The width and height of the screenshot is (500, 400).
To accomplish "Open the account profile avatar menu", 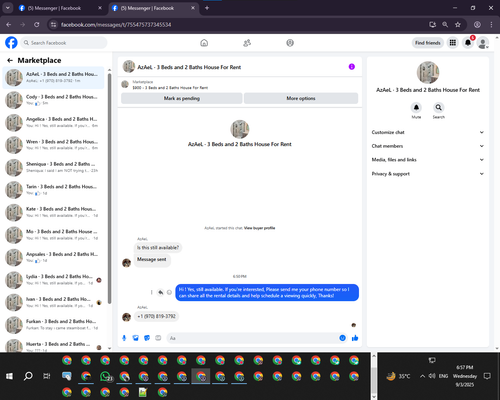I will [x=483, y=43].
